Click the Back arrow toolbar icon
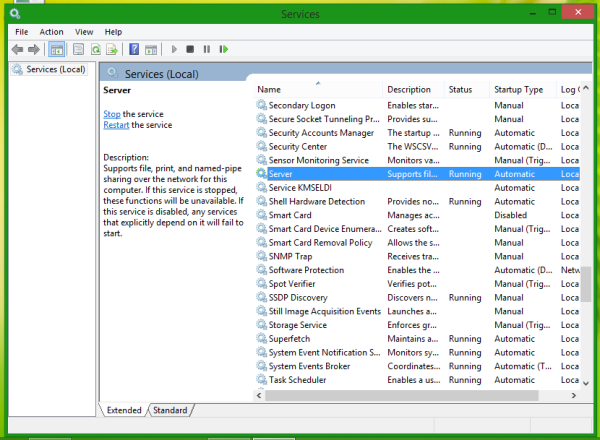 pos(18,49)
